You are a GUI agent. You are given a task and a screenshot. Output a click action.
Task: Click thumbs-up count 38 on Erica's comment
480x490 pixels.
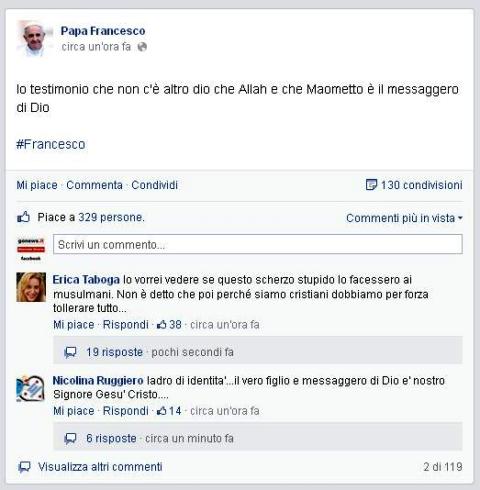[x=170, y=324]
